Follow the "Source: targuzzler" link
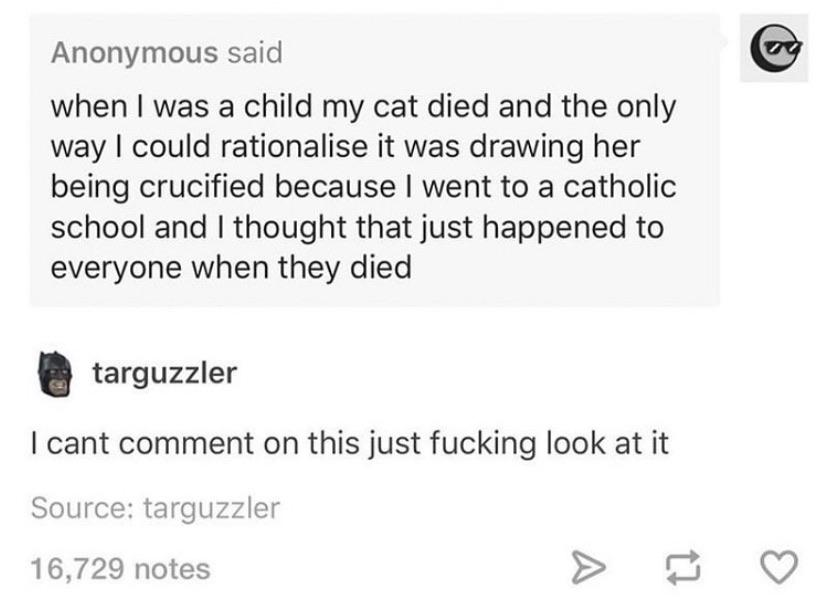The image size is (828, 608). [x=155, y=508]
